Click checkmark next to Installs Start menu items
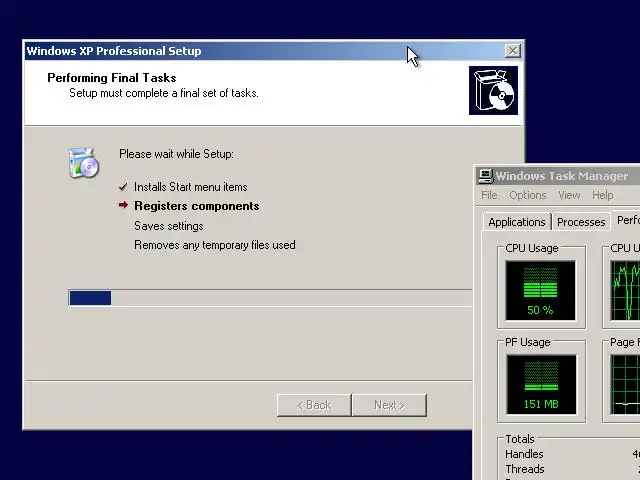The width and height of the screenshot is (640, 480). tap(123, 187)
